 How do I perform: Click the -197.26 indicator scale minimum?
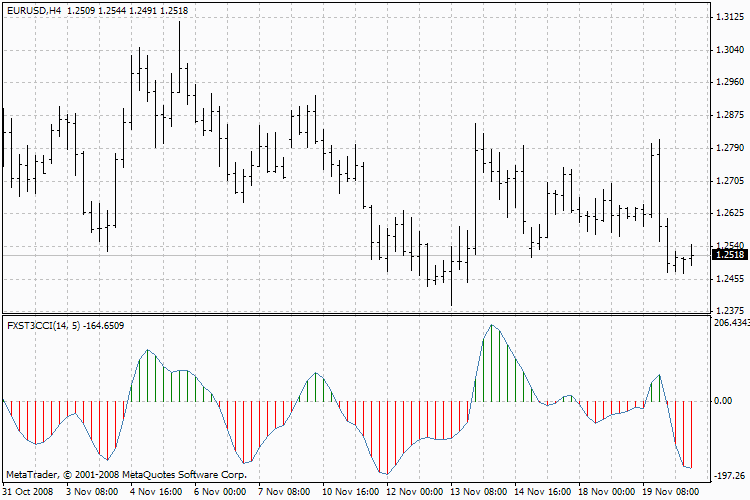(729, 476)
